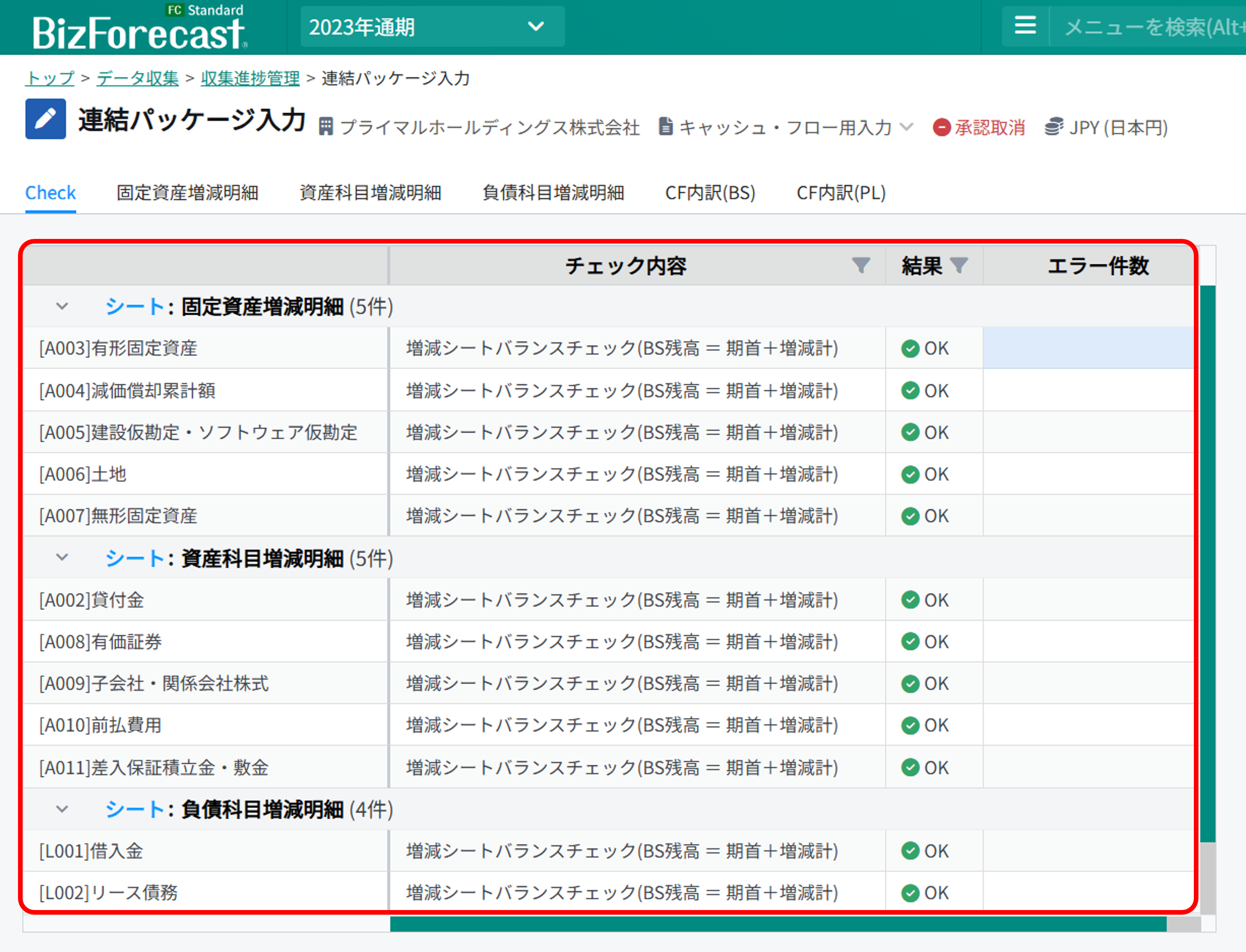Click the filter icon in 結果 column
Viewport: 1246px width, 952px height.
coord(958,265)
